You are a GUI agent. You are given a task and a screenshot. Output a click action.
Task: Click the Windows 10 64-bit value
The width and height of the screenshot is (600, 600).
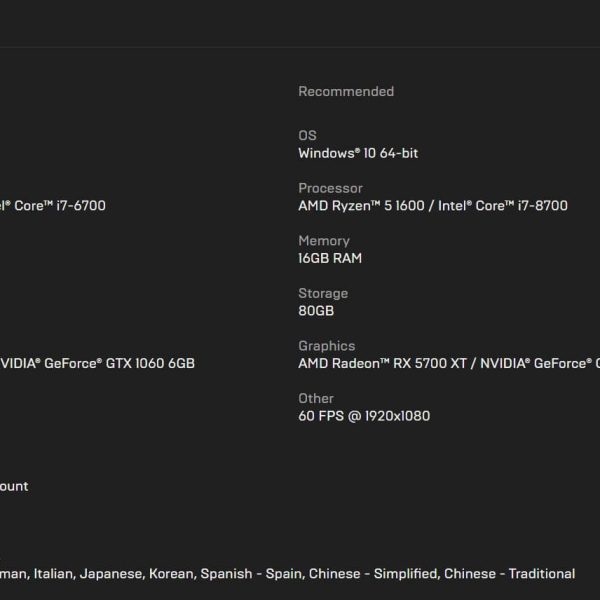pos(358,153)
